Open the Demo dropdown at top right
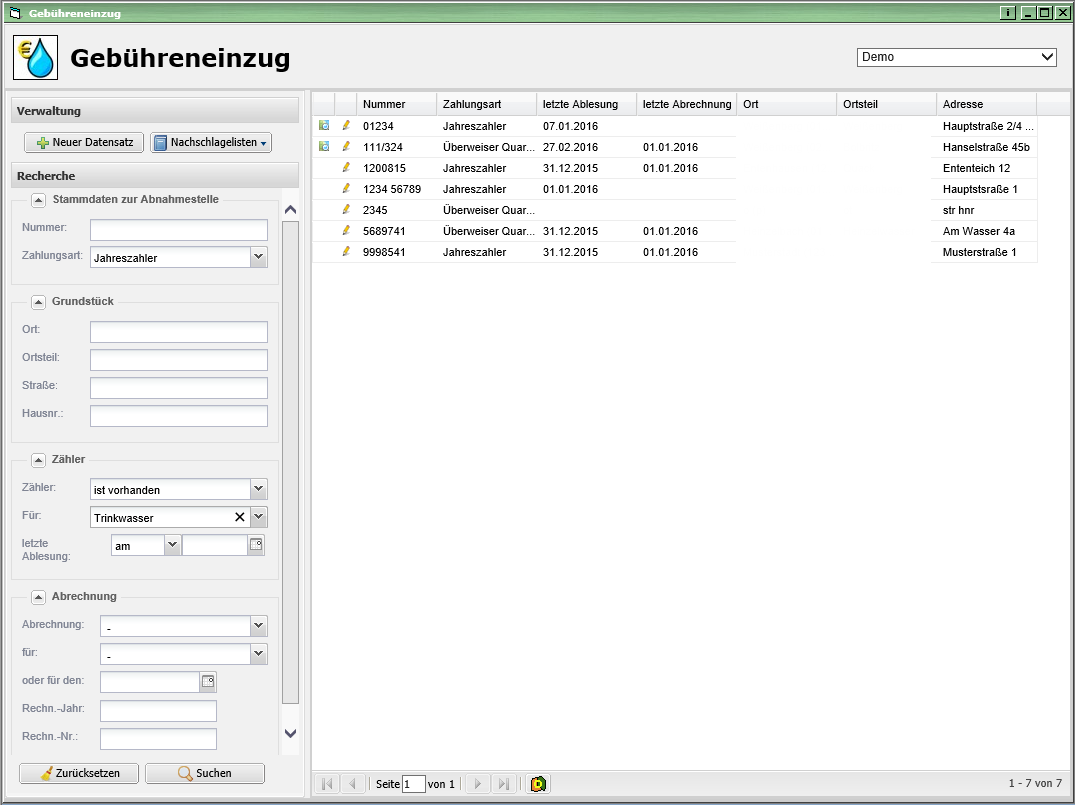Viewport: 1075px width, 805px height. pos(1047,57)
